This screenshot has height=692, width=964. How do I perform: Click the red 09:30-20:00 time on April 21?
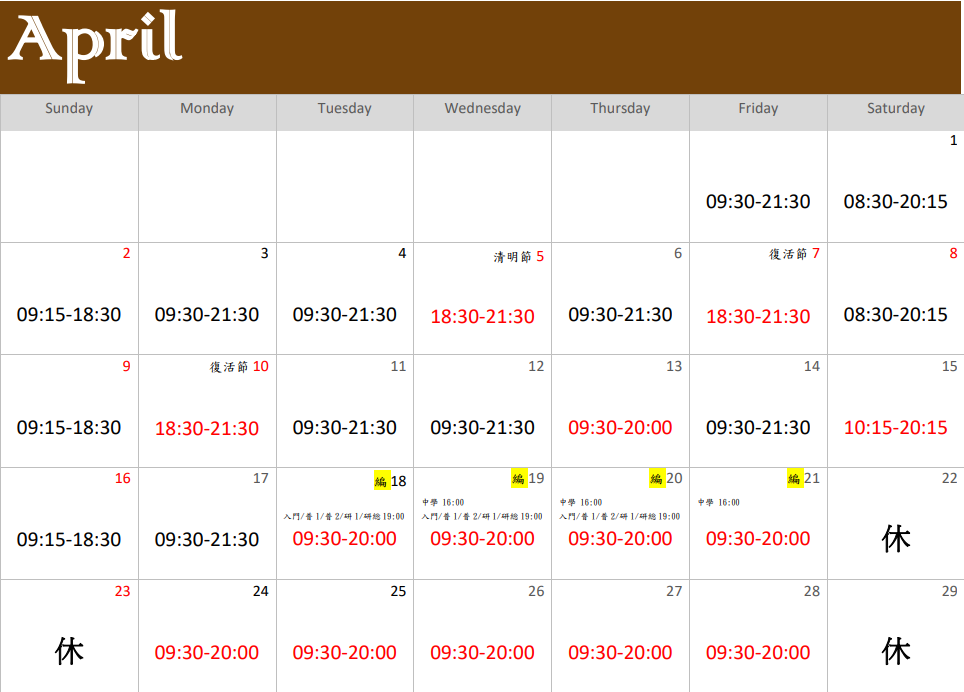pyautogui.click(x=758, y=539)
